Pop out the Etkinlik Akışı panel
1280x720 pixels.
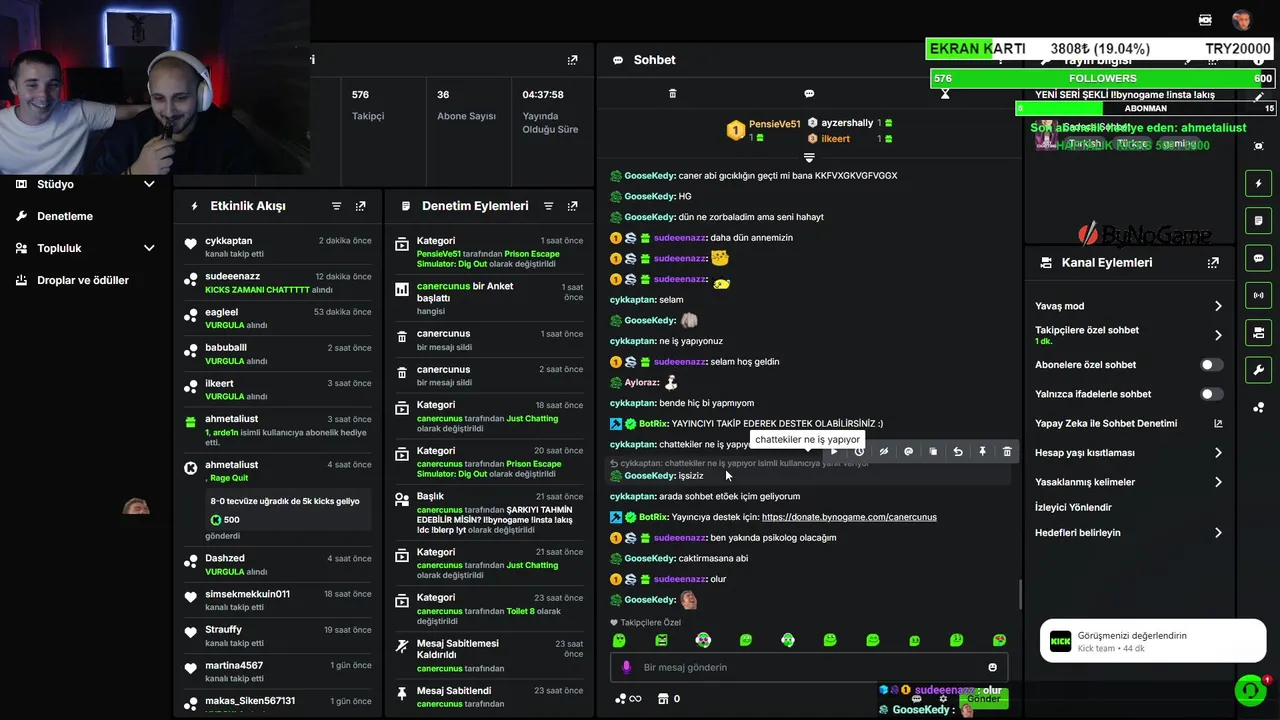[x=361, y=206]
